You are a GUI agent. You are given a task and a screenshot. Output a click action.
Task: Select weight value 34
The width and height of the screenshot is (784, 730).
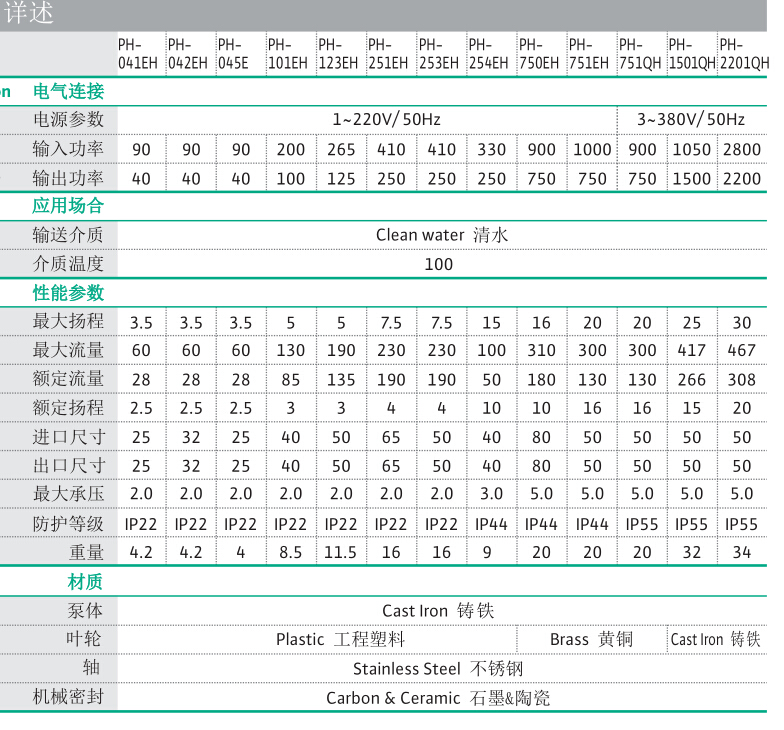[742, 552]
